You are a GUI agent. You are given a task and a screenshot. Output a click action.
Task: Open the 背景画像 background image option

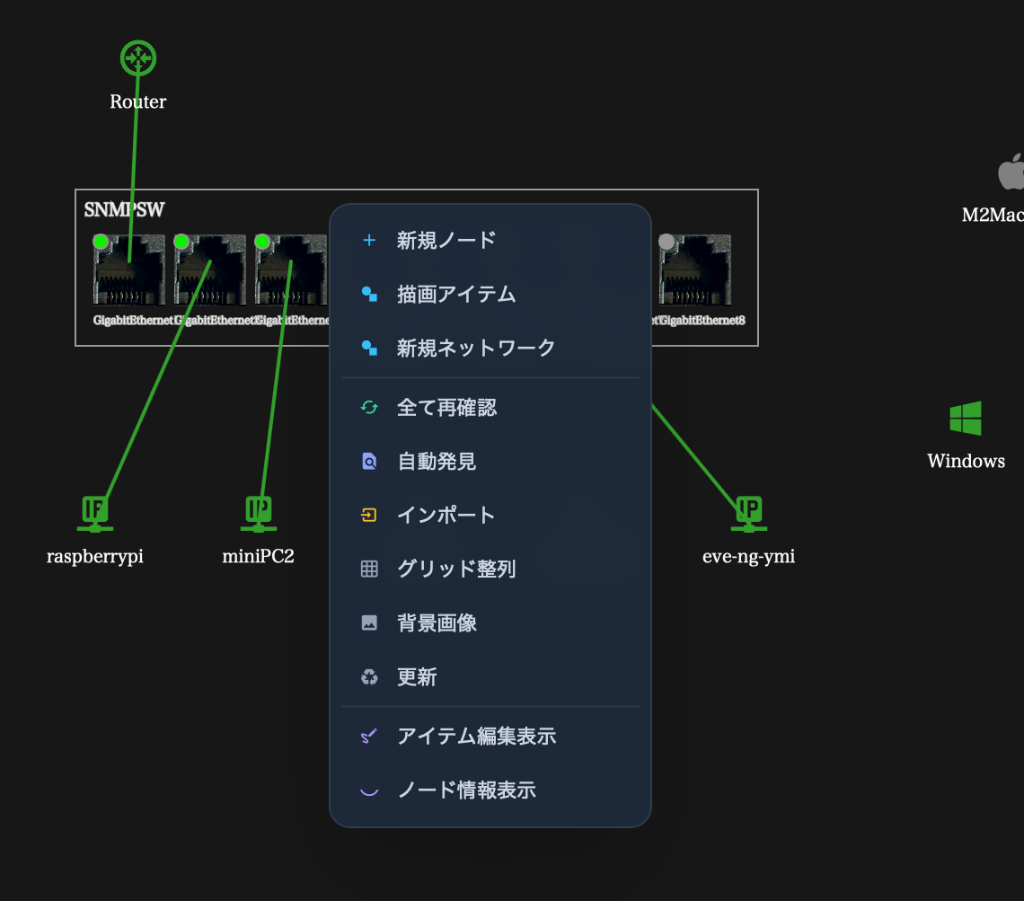[490, 623]
